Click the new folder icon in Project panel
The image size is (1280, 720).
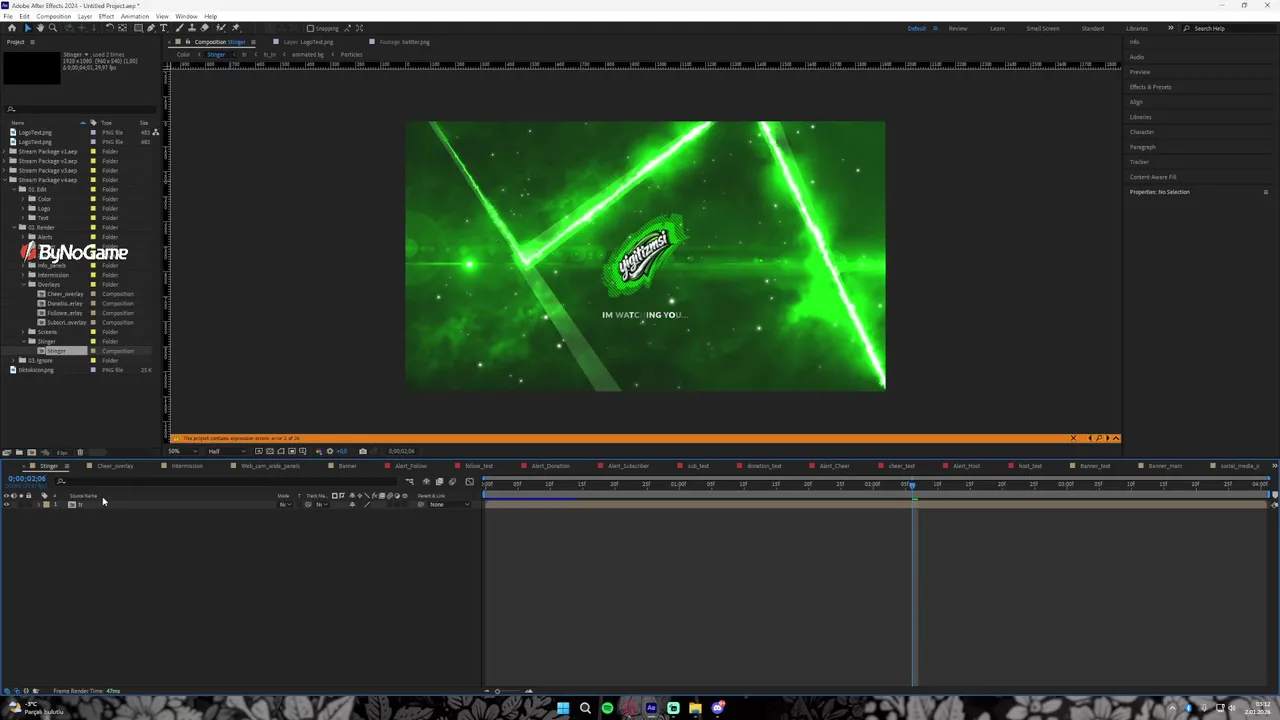click(x=19, y=452)
